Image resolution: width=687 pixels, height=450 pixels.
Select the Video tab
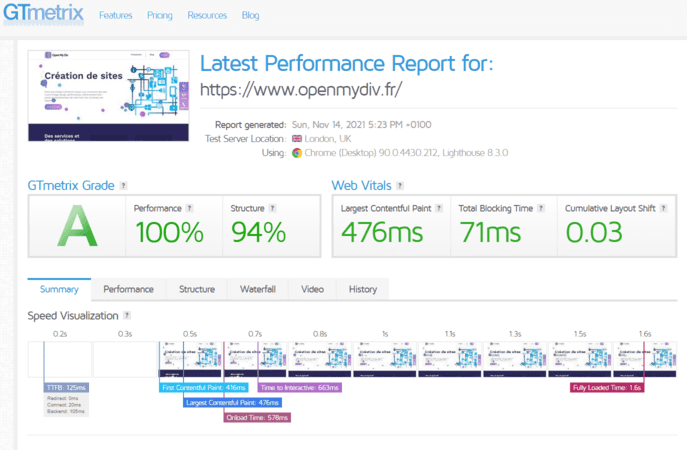coord(312,289)
